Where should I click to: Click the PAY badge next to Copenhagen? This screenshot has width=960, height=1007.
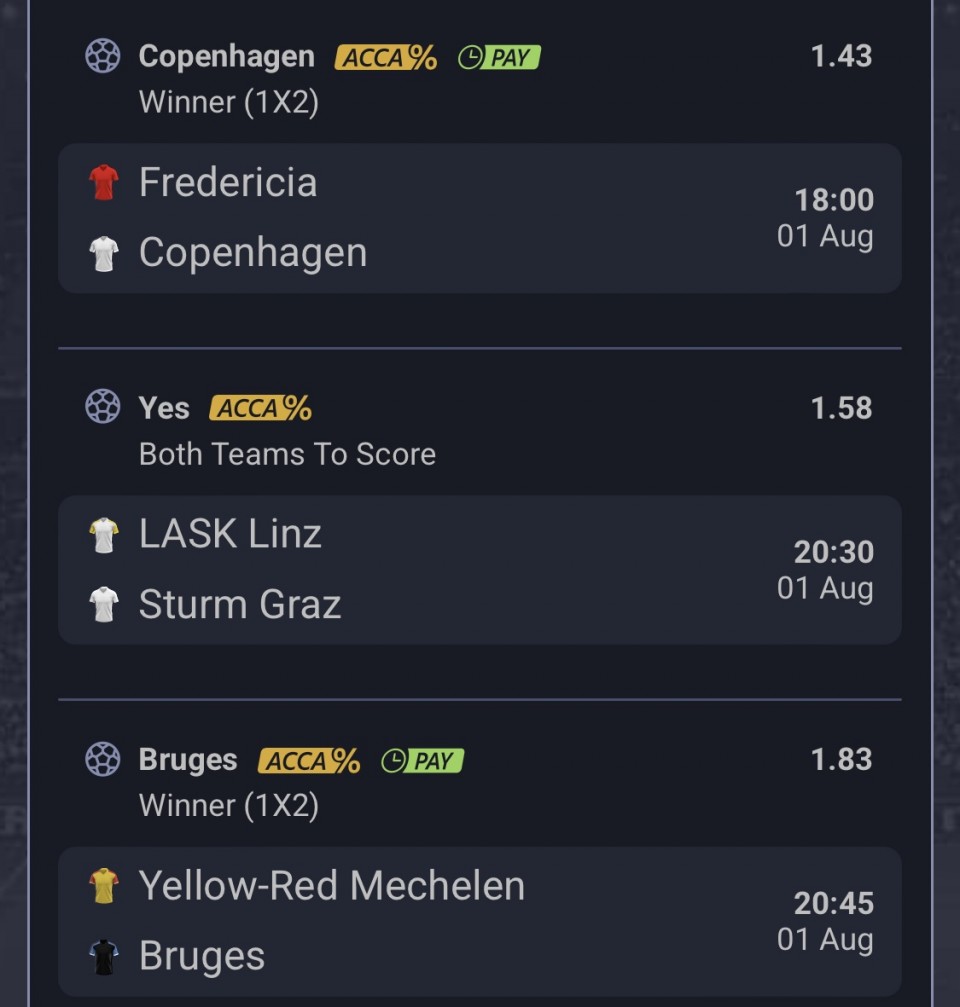tap(499, 57)
